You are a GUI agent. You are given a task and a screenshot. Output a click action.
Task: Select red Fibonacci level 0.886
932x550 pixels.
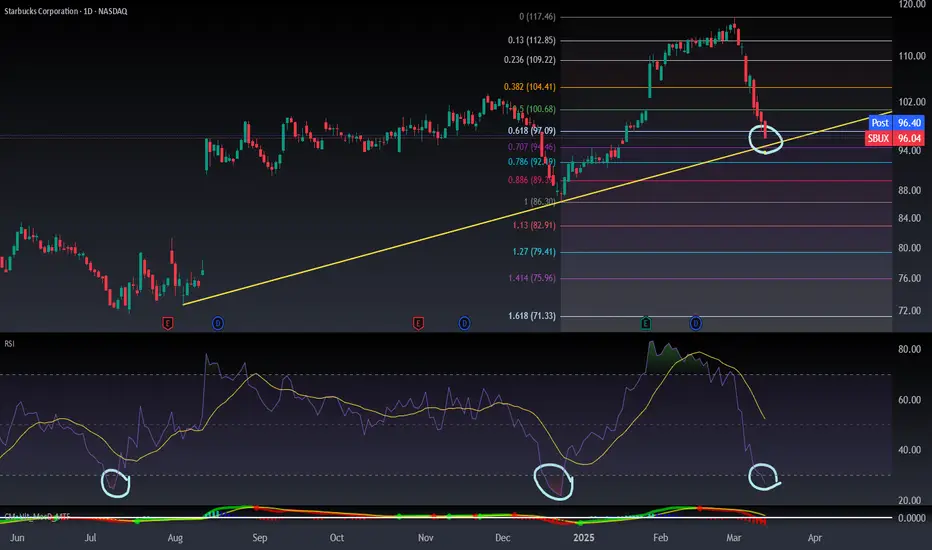[x=531, y=180]
